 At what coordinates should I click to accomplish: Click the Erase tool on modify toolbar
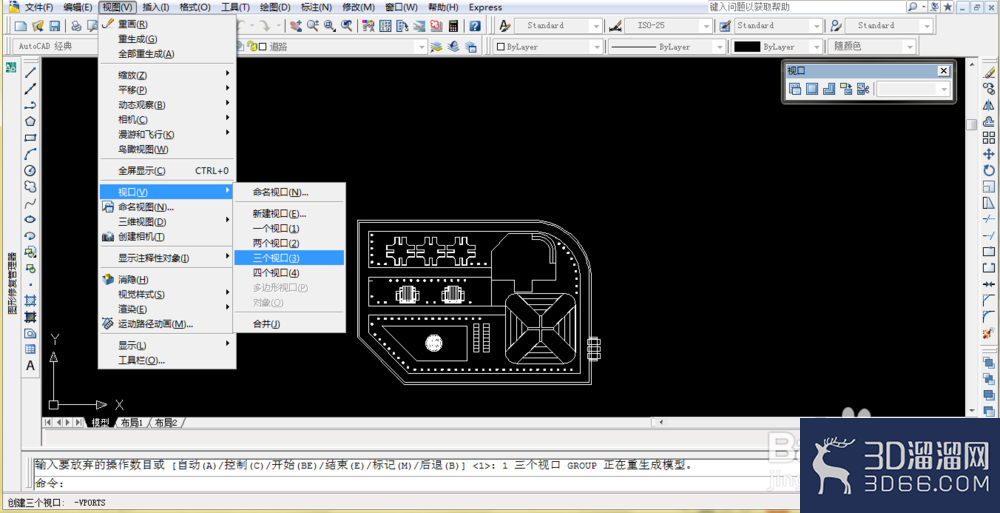click(x=989, y=73)
